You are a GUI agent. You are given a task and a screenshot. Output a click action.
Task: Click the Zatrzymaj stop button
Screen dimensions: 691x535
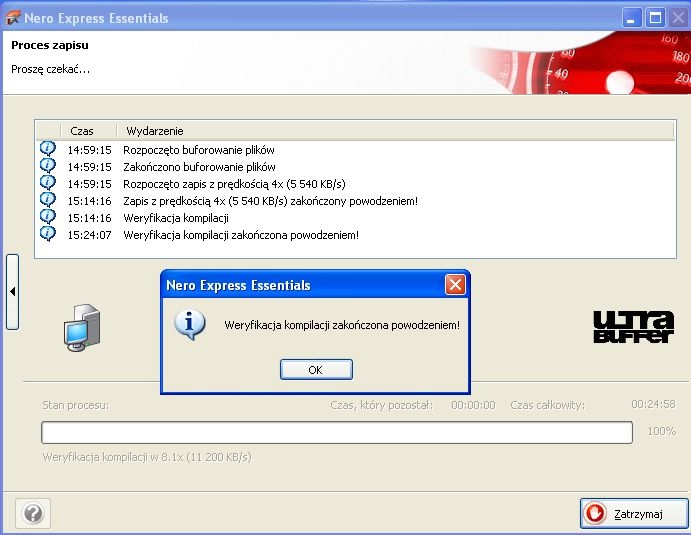click(634, 513)
